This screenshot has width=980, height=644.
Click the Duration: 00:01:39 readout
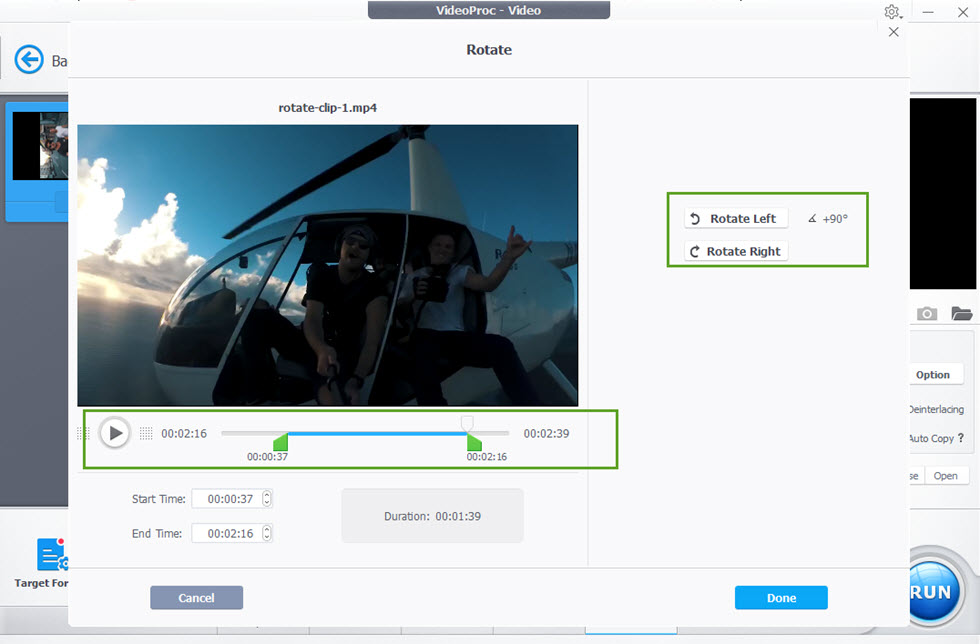point(432,516)
